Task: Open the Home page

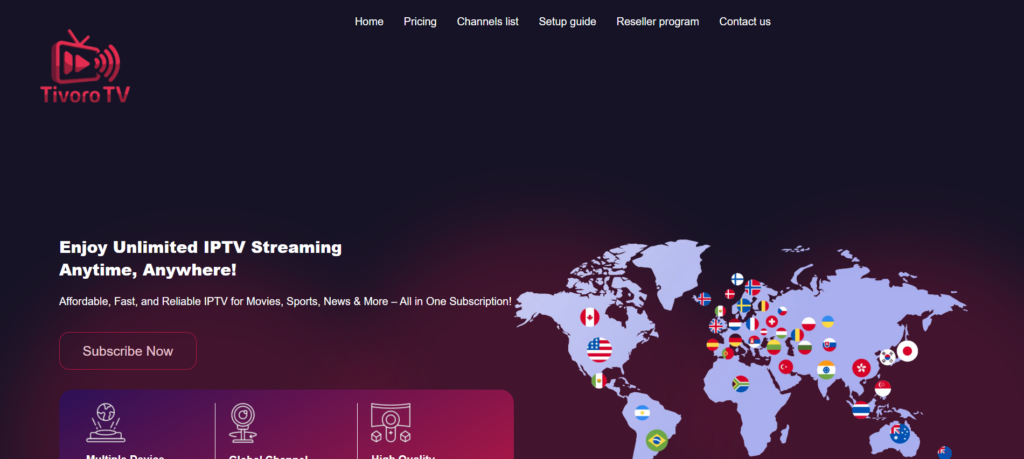Action: tap(369, 22)
